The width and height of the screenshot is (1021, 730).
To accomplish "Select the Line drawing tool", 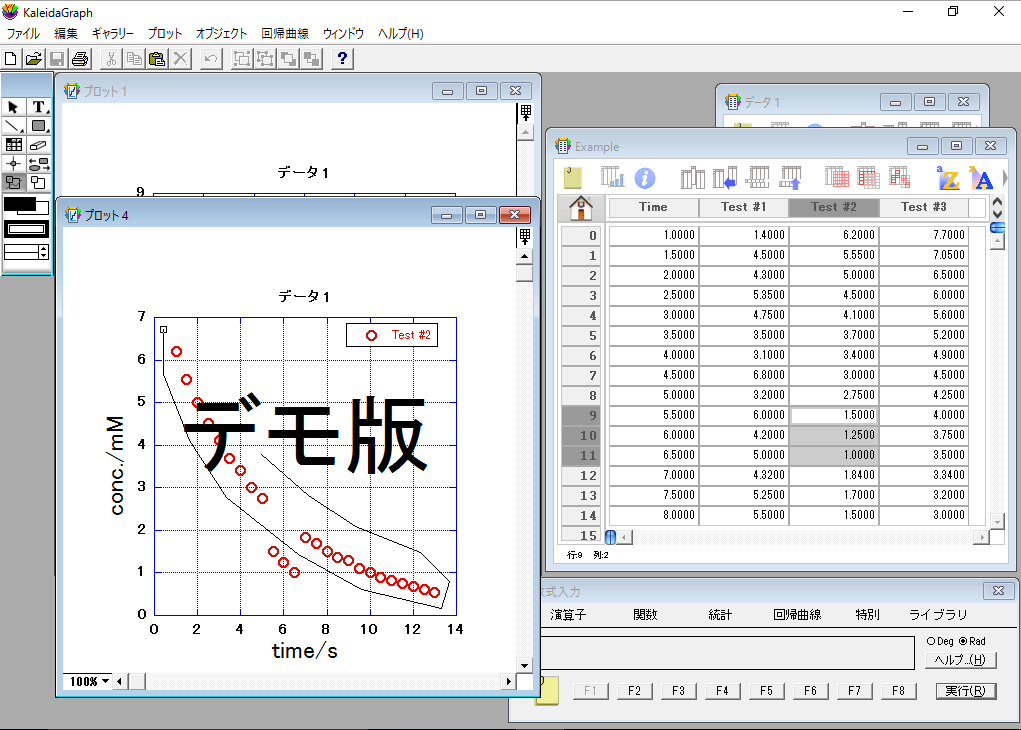I will (x=13, y=126).
